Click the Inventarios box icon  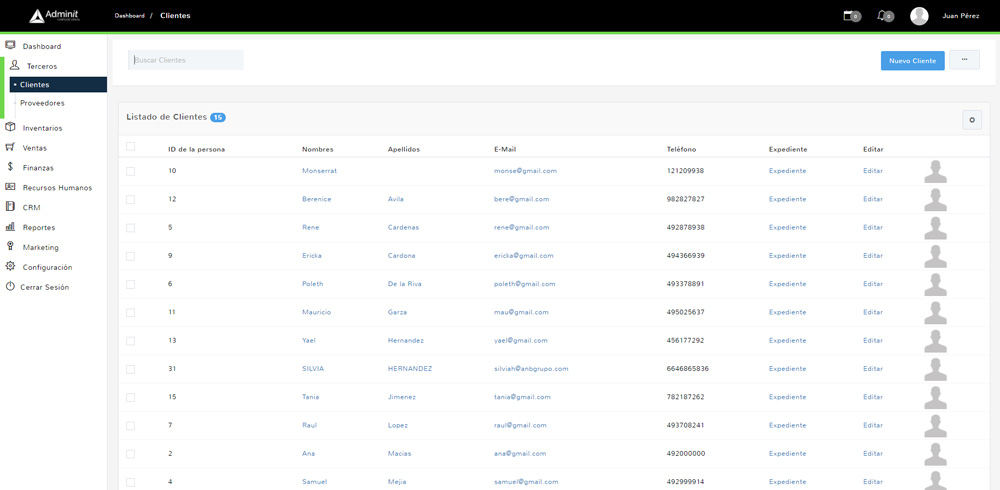pos(10,127)
